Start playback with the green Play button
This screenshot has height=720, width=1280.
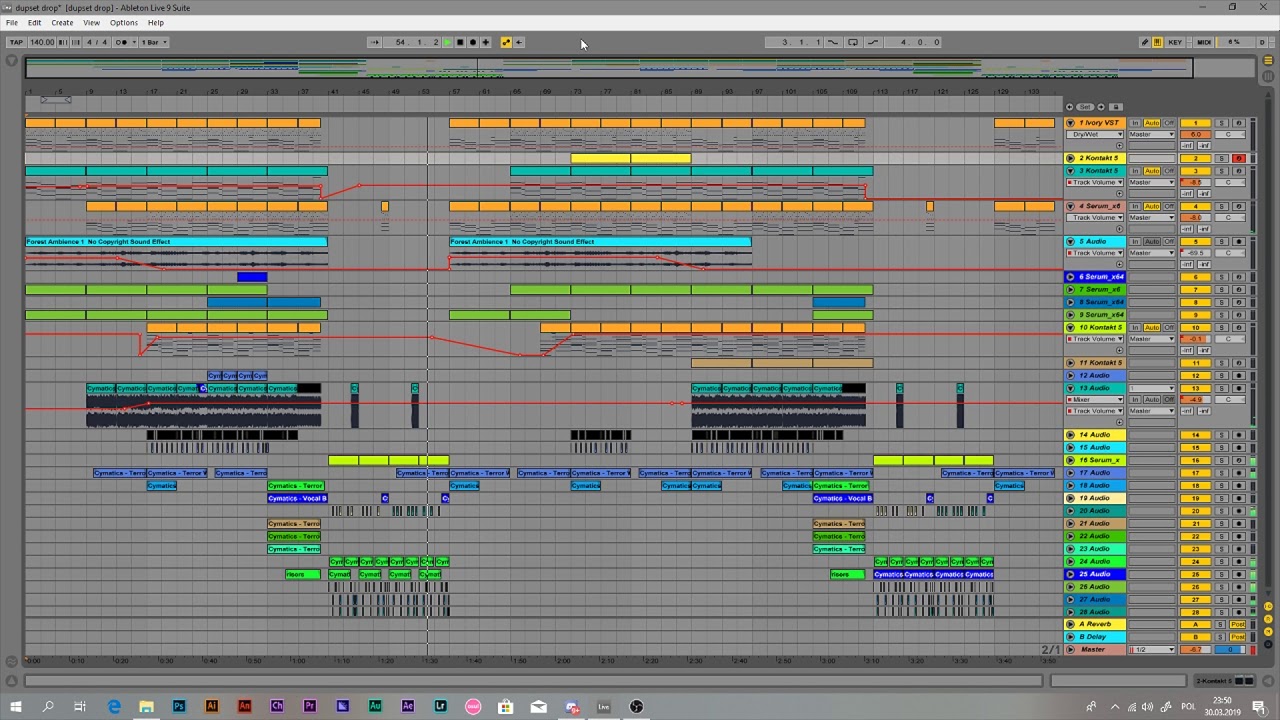447,42
